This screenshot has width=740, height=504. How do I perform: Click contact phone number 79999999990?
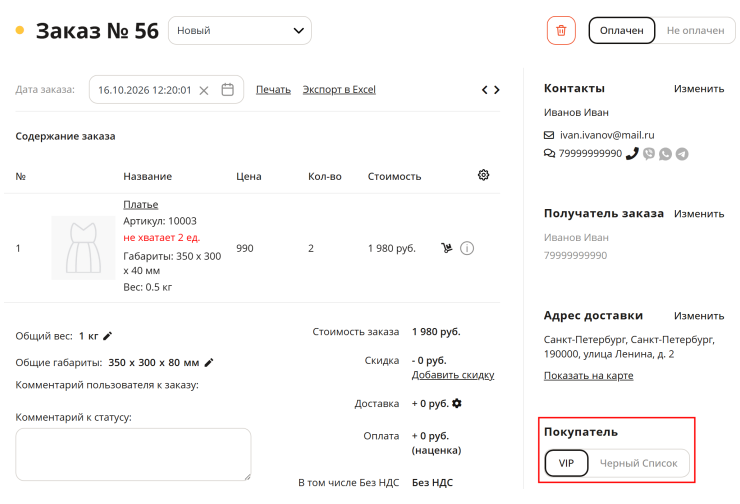click(x=590, y=153)
